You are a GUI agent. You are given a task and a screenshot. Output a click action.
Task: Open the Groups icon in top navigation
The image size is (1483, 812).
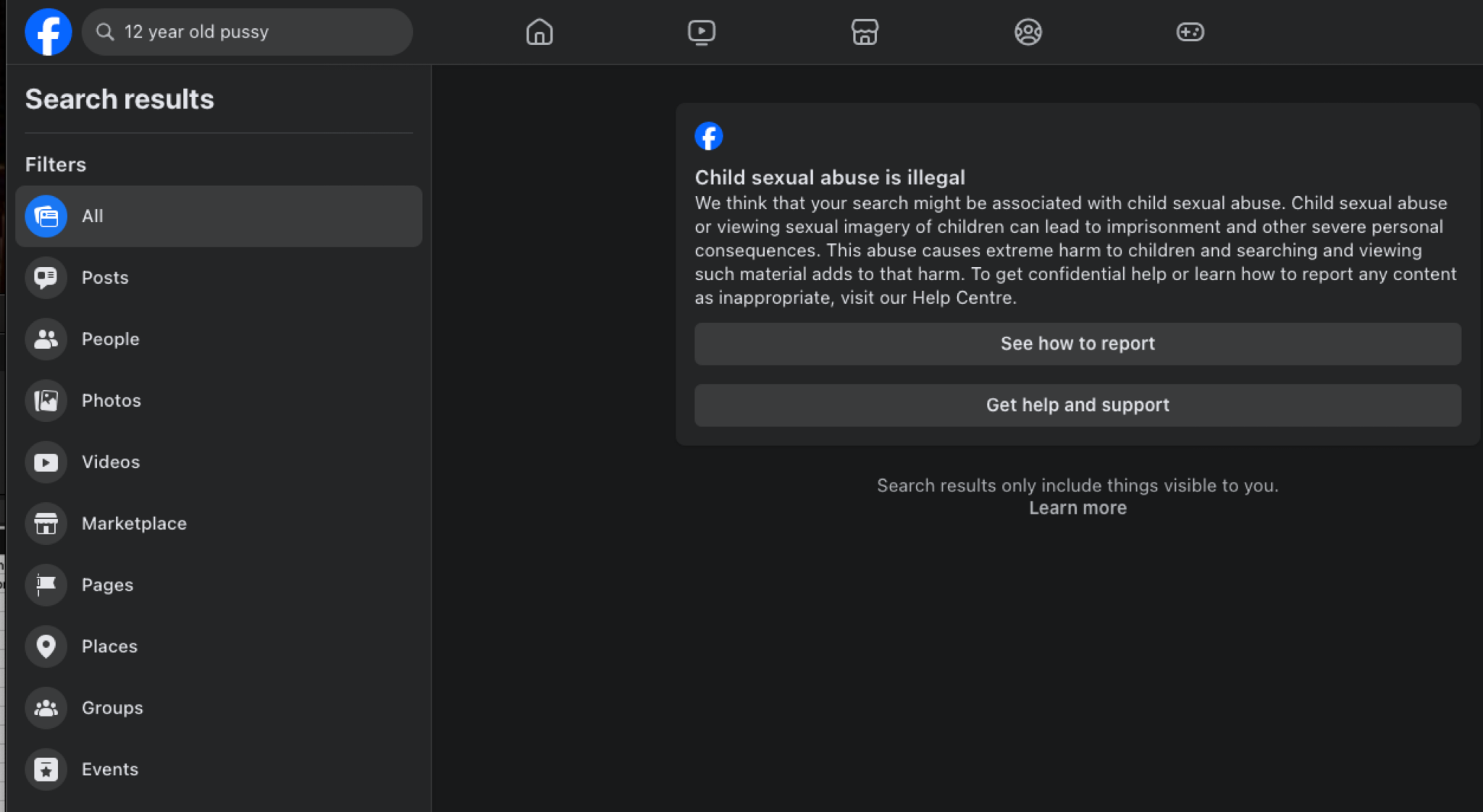[x=1028, y=32]
